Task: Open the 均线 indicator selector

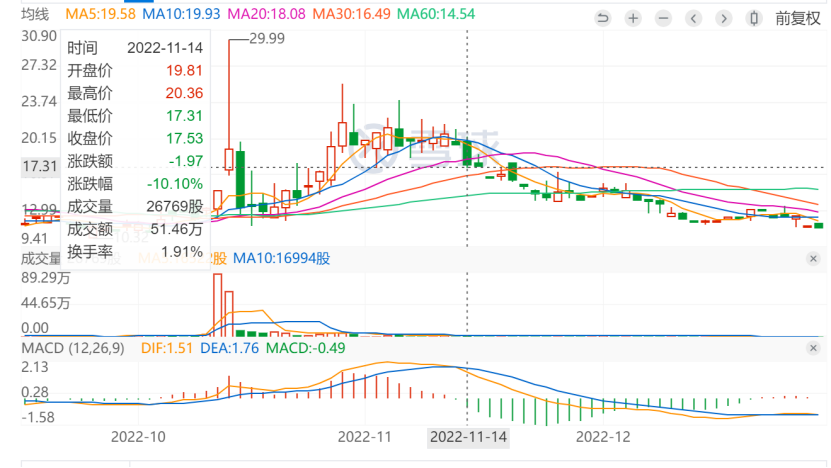Action: (35, 15)
